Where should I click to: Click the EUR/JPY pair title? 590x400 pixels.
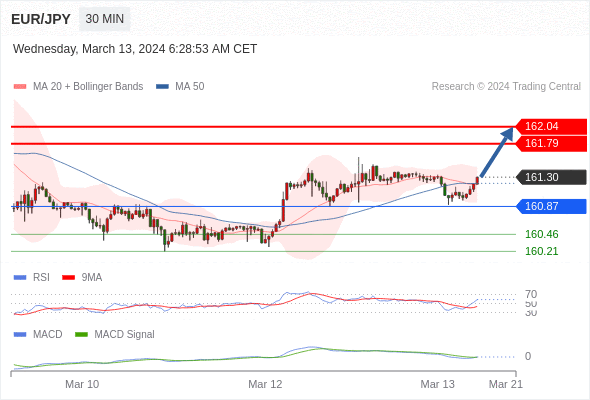[41, 19]
